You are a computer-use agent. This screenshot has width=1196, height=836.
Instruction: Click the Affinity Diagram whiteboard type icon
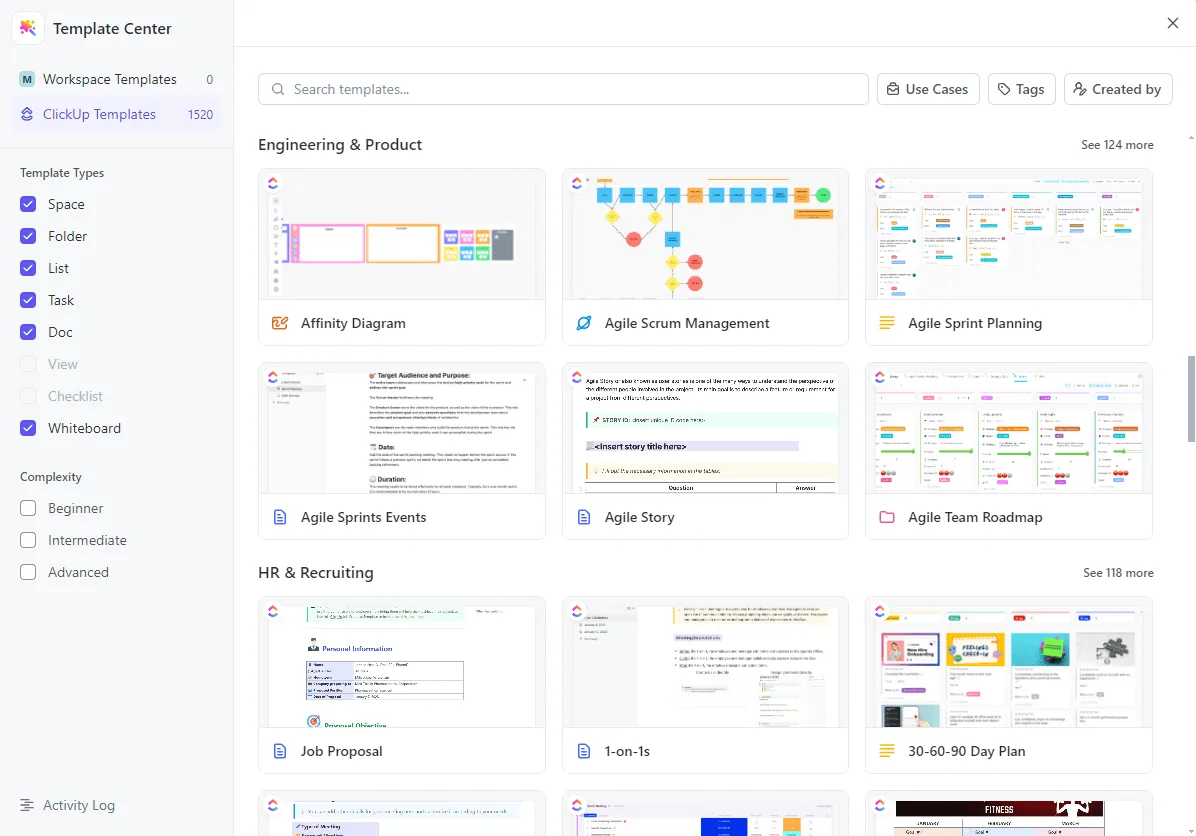tap(280, 323)
